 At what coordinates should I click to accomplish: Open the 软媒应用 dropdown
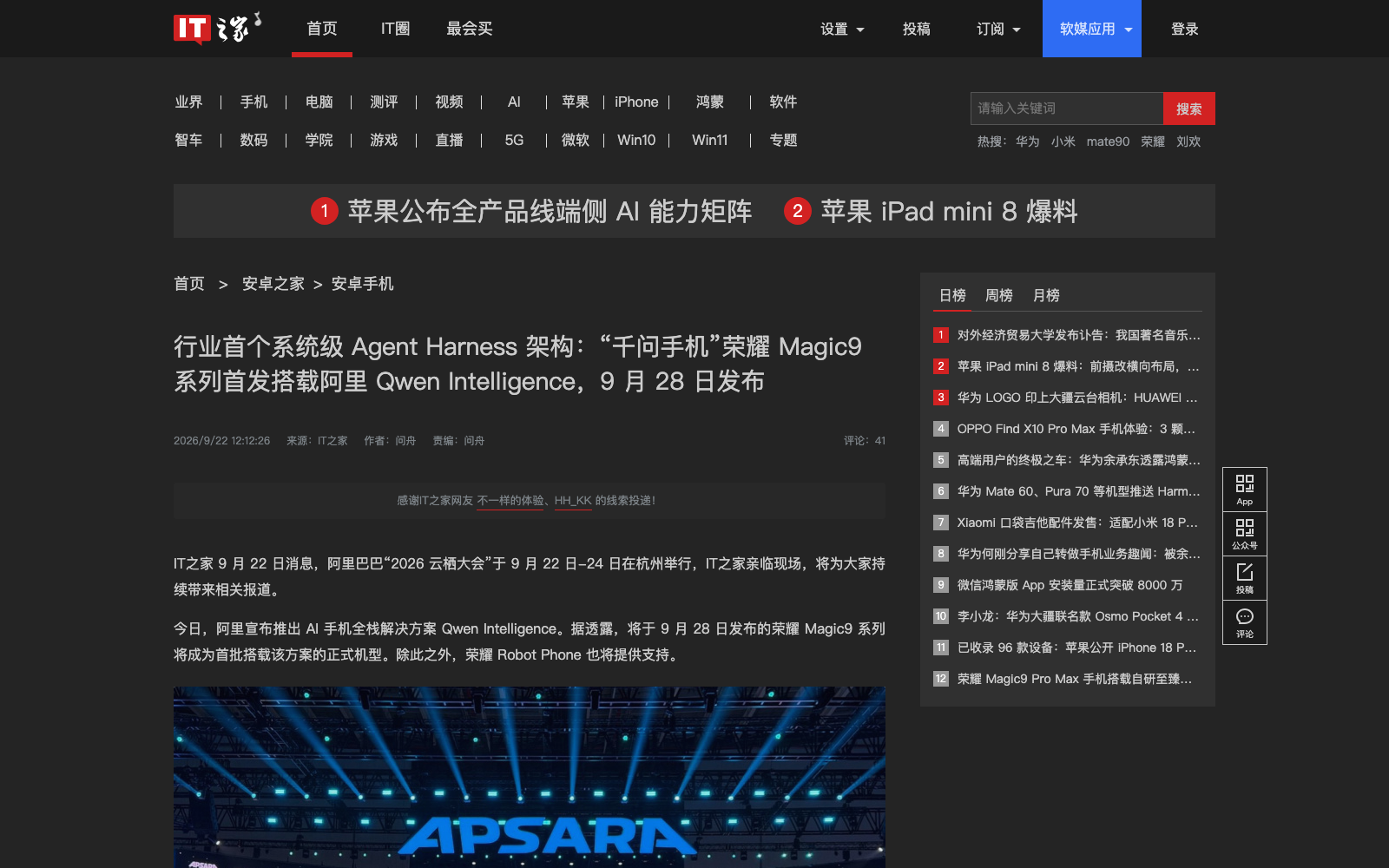[x=1092, y=29]
